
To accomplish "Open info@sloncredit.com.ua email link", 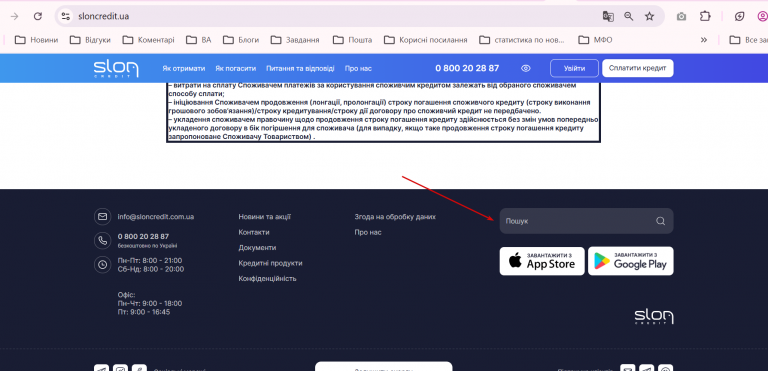I will [x=156, y=216].
